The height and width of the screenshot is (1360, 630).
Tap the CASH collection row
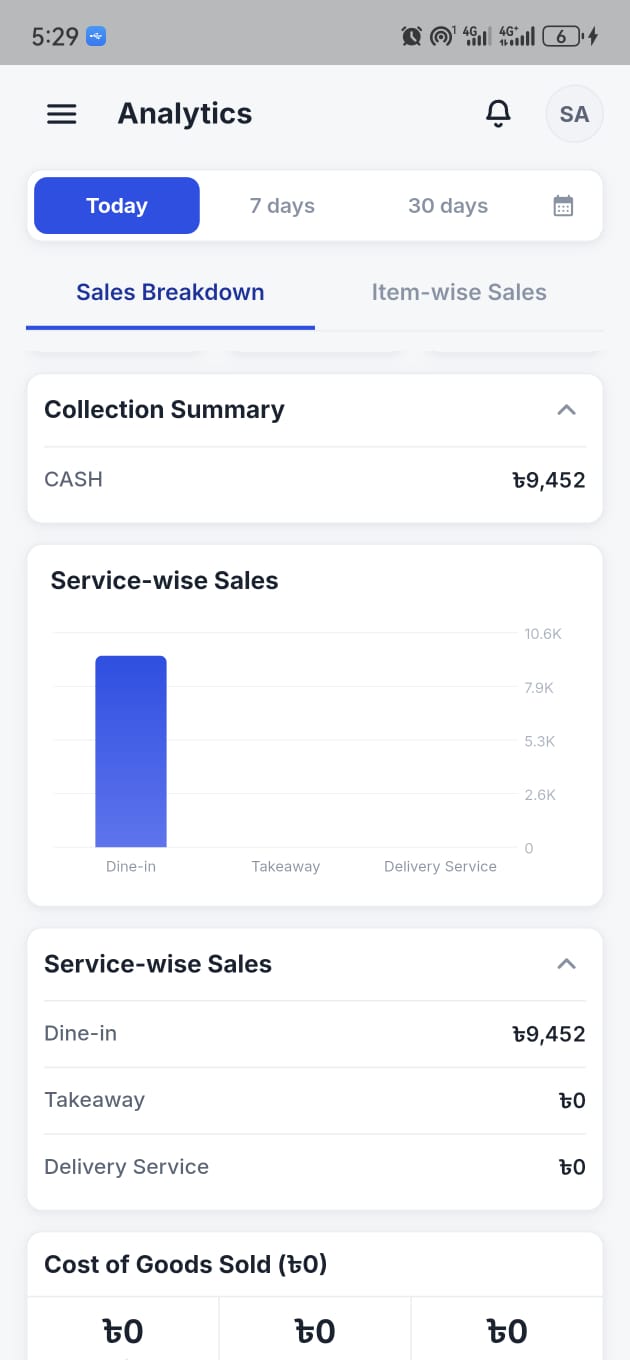pos(315,480)
